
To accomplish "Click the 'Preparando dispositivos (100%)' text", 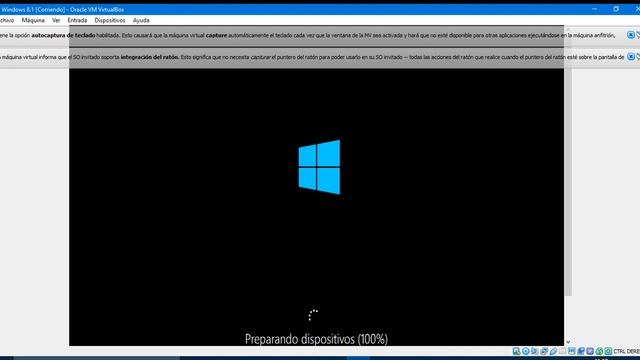I will [316, 339].
